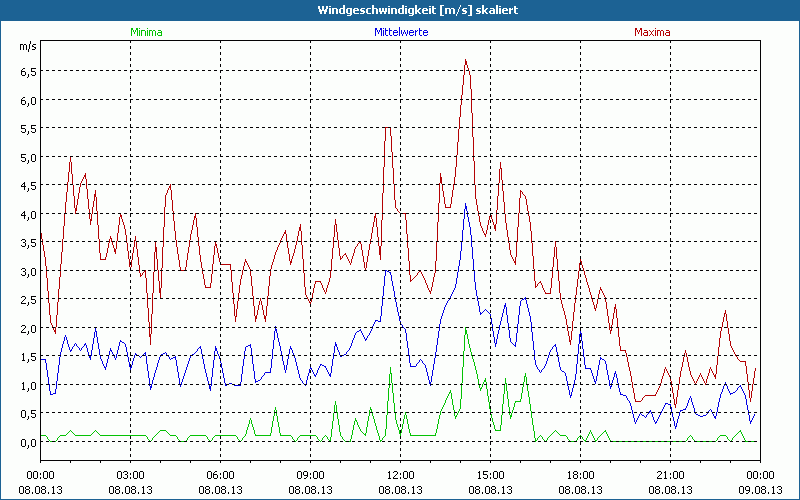Click the blue Mittelwerte peak above 4,0
This screenshot has height=500, width=800.
pyautogui.click(x=465, y=204)
